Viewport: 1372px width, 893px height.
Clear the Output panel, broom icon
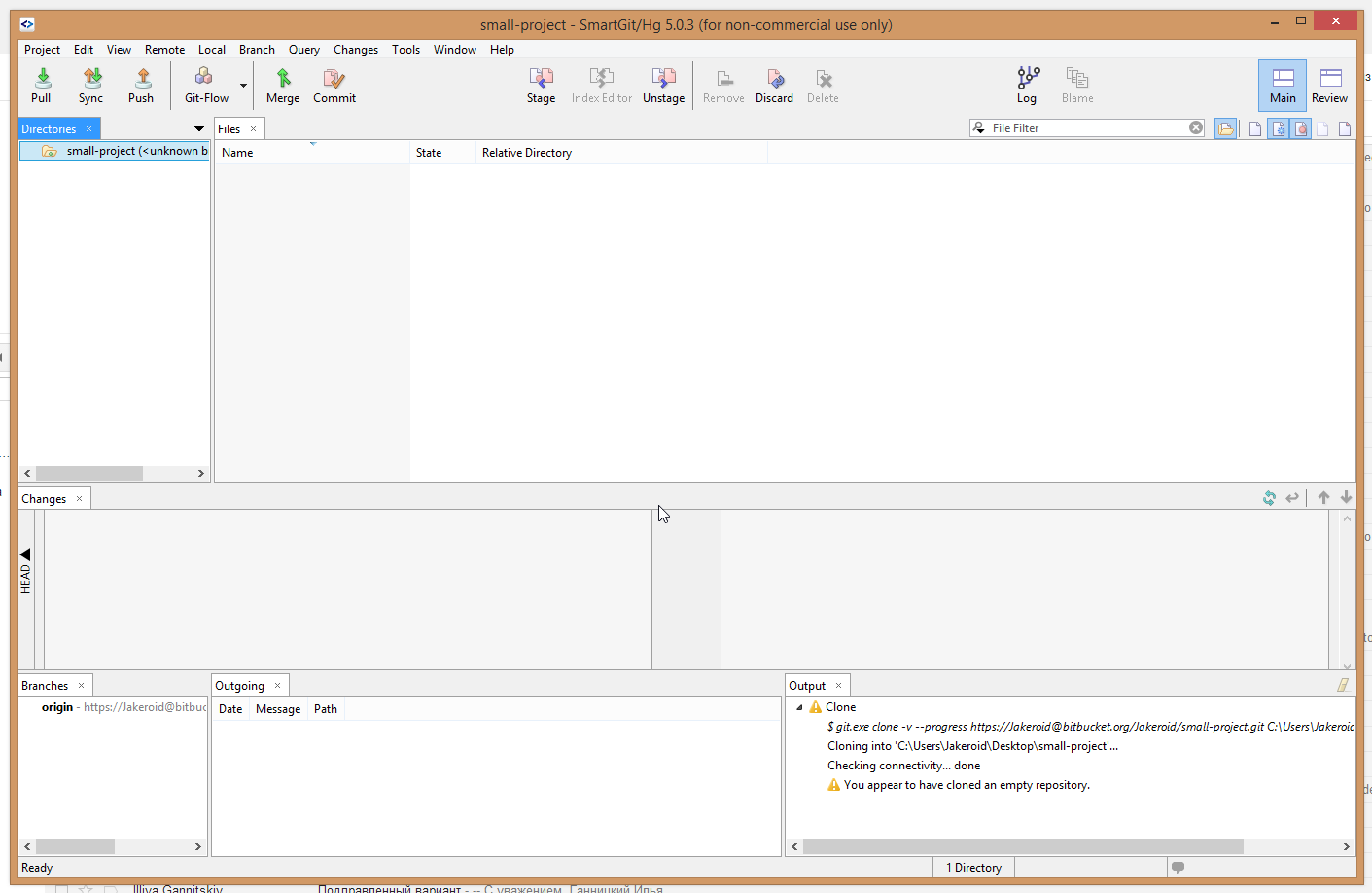1343,685
